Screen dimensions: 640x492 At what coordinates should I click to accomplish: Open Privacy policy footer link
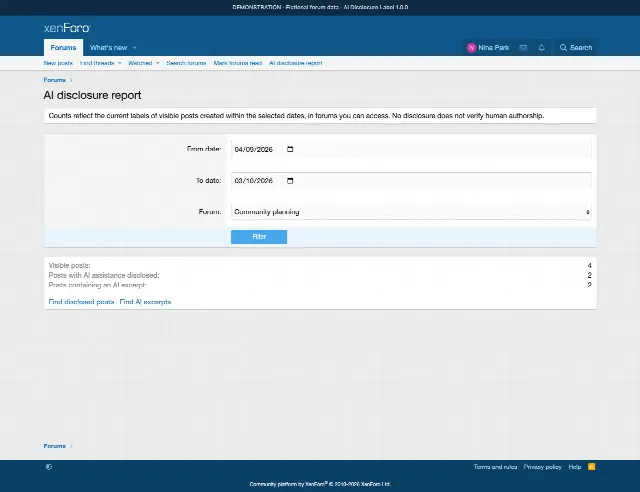(542, 467)
